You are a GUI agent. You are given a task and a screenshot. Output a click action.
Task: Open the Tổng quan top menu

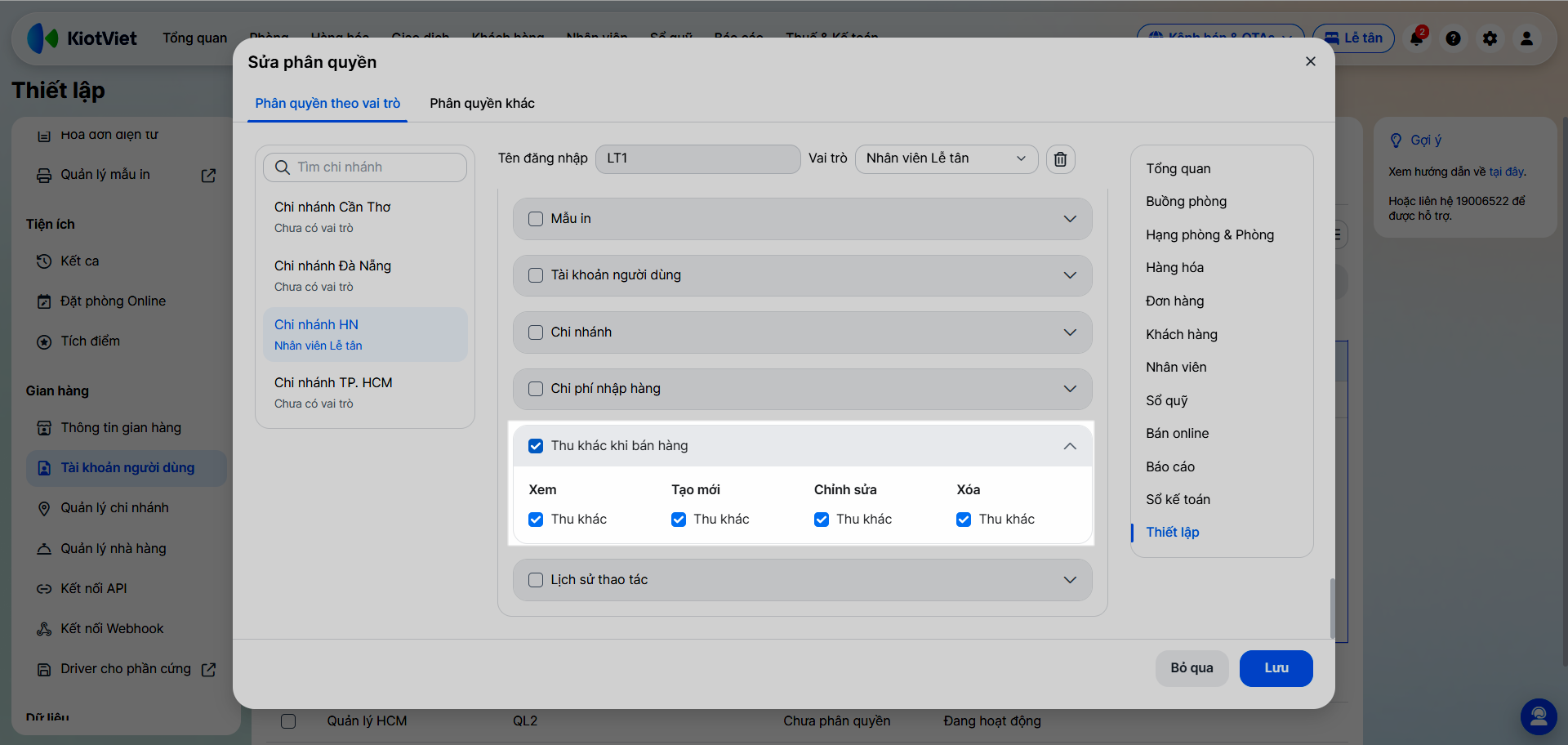click(194, 38)
